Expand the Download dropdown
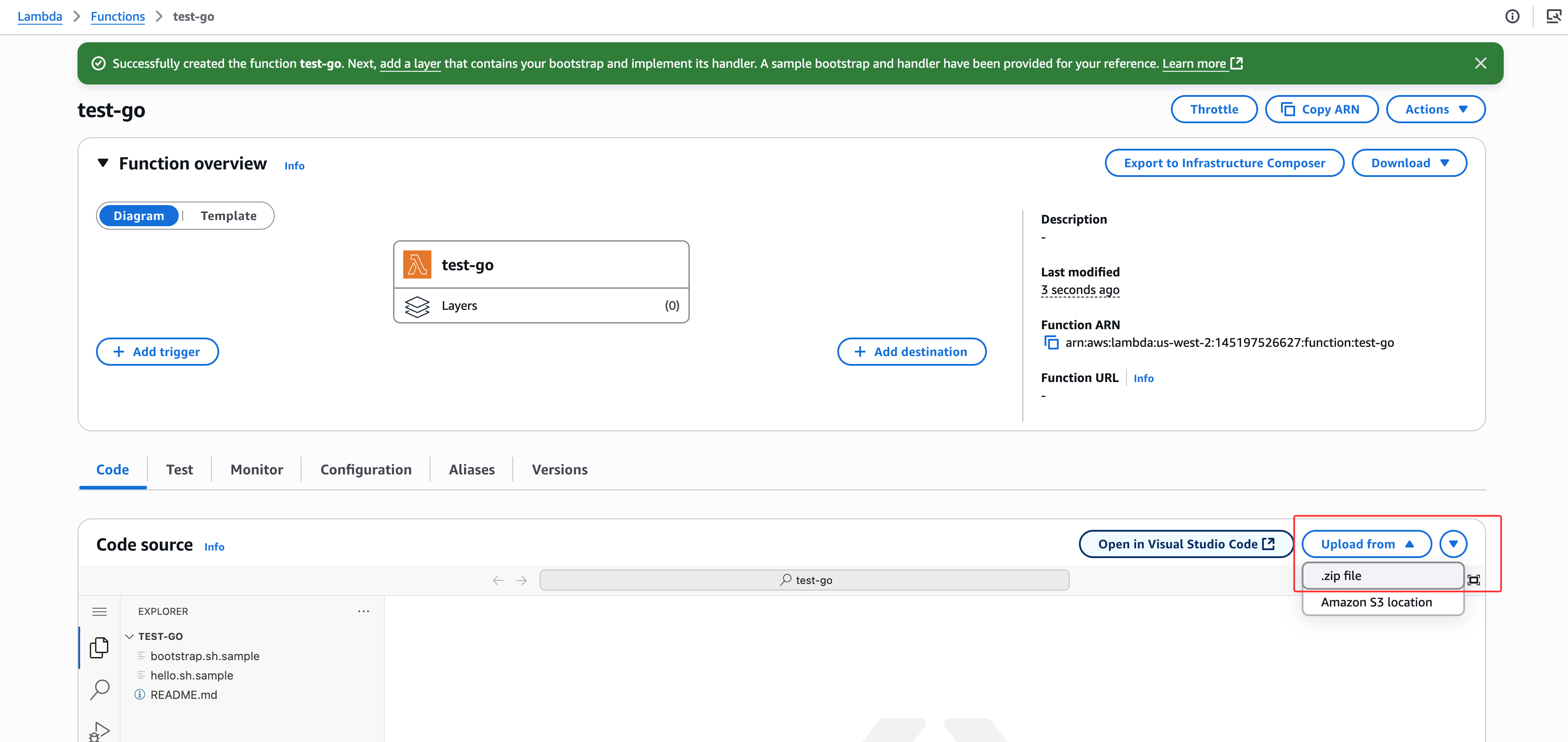This screenshot has width=1568, height=742. 1409,163
